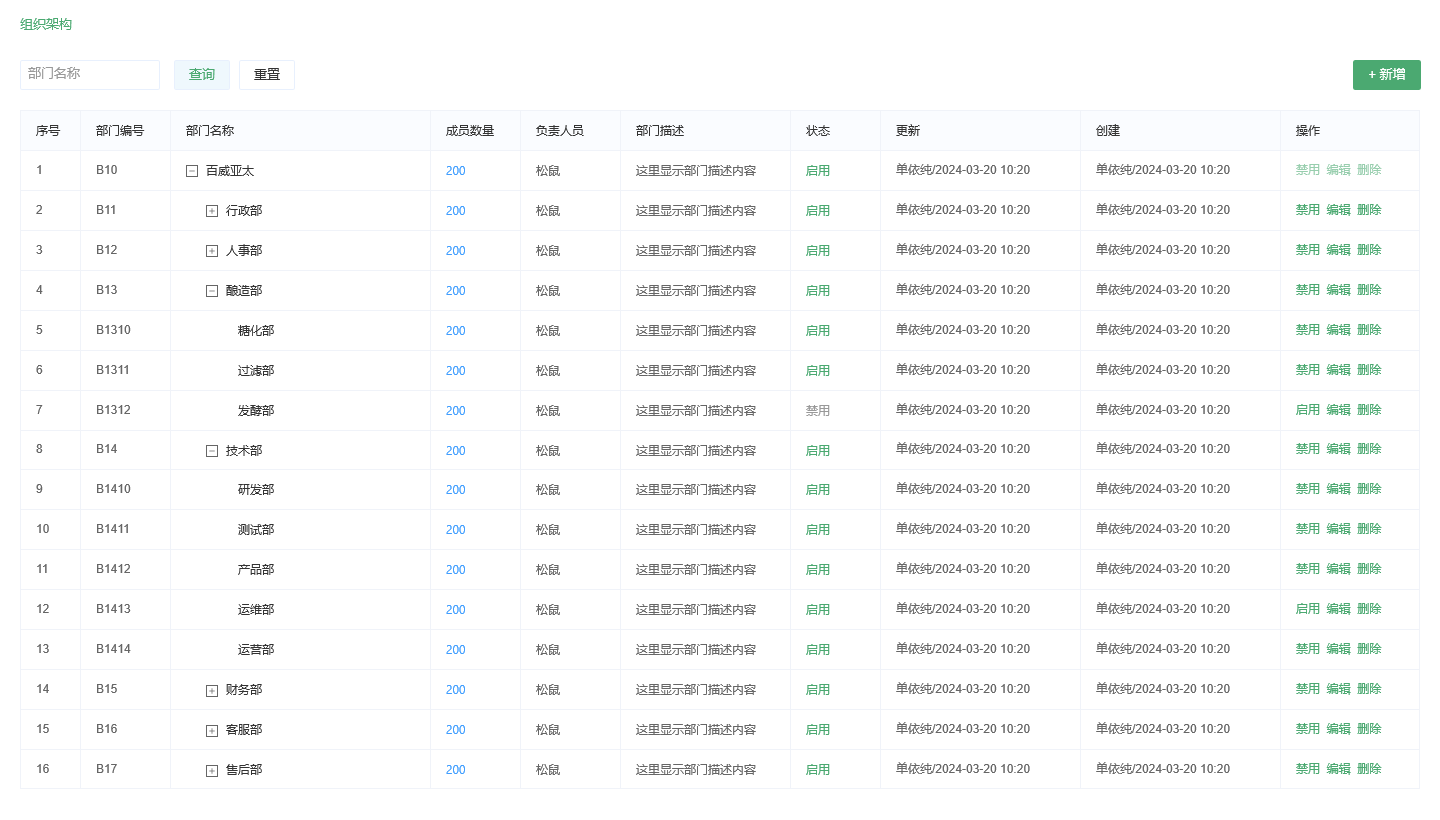Delete the 测试部 department
The height and width of the screenshot is (820, 1440).
(1369, 529)
